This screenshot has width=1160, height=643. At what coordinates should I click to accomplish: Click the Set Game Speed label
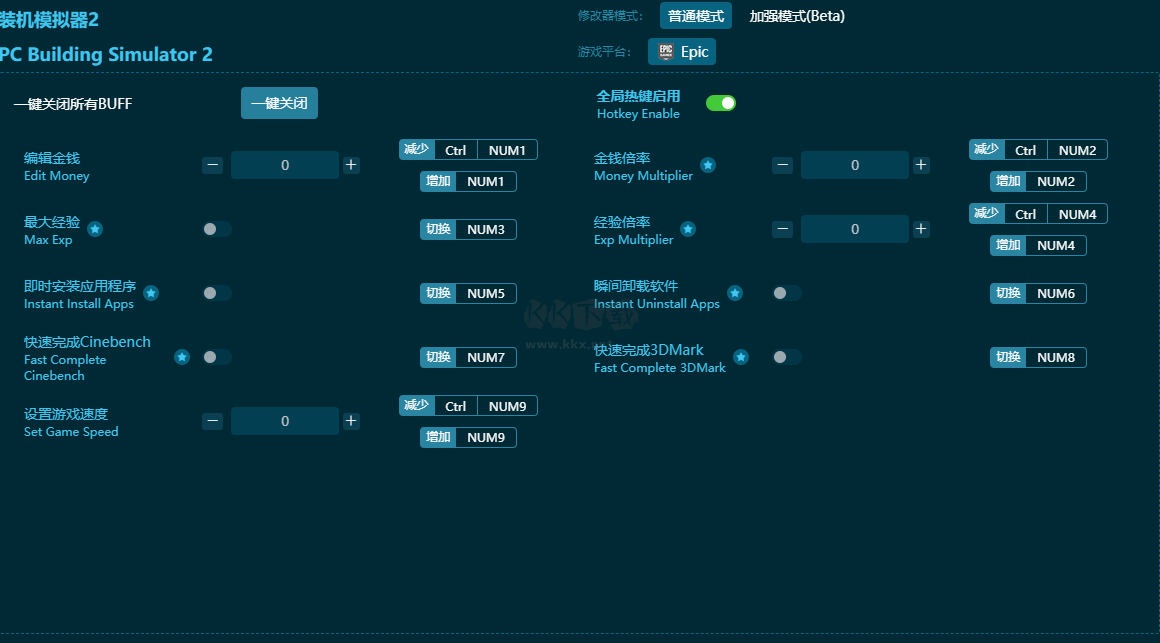tap(71, 432)
